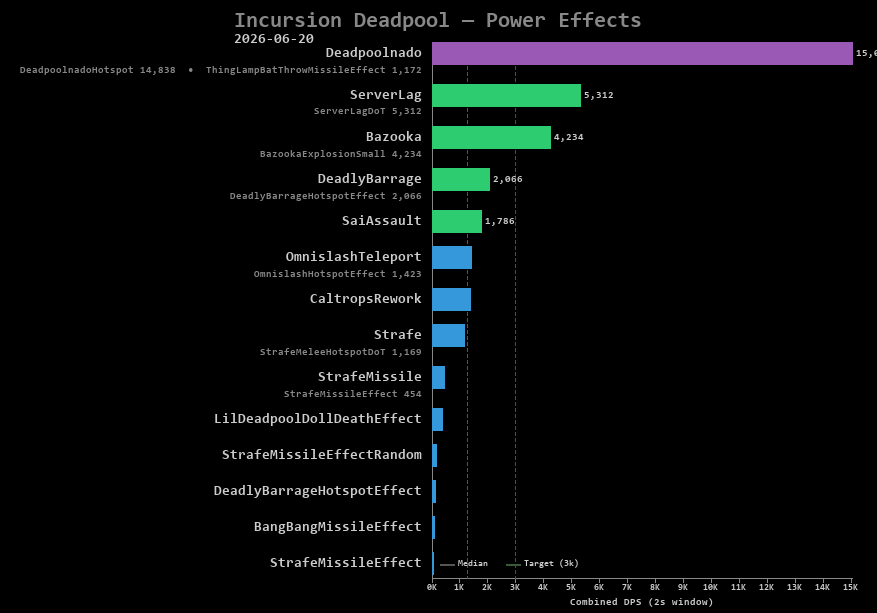Click the ServerLagDoT 5,312 sublabel
The height and width of the screenshot is (613, 877).
pos(367,111)
